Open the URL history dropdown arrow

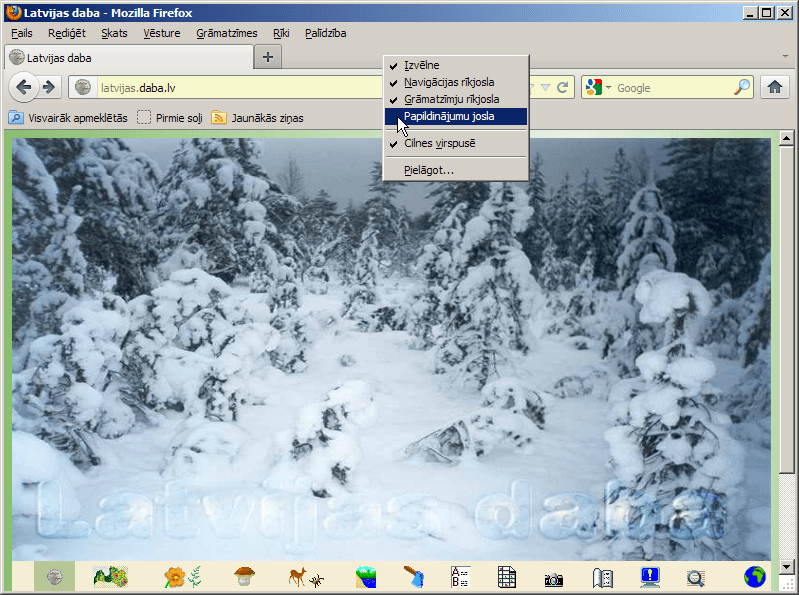[545, 88]
